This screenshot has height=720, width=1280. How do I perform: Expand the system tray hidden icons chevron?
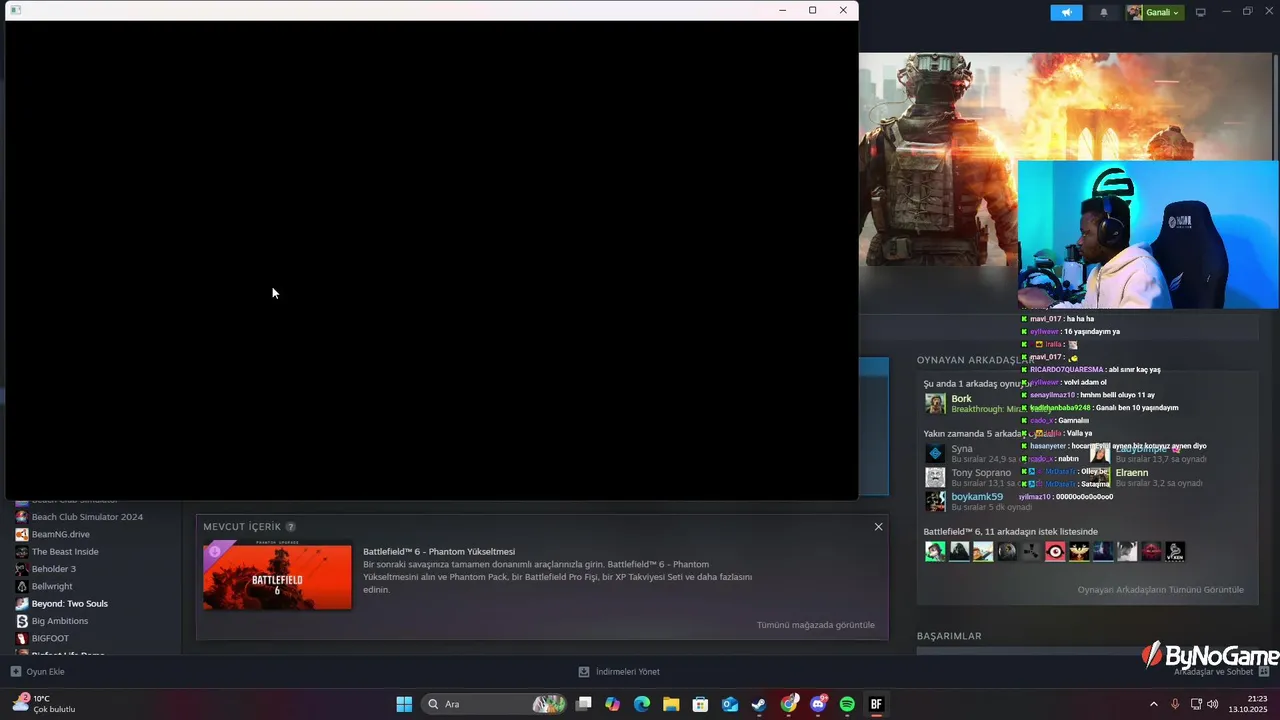click(x=1153, y=704)
